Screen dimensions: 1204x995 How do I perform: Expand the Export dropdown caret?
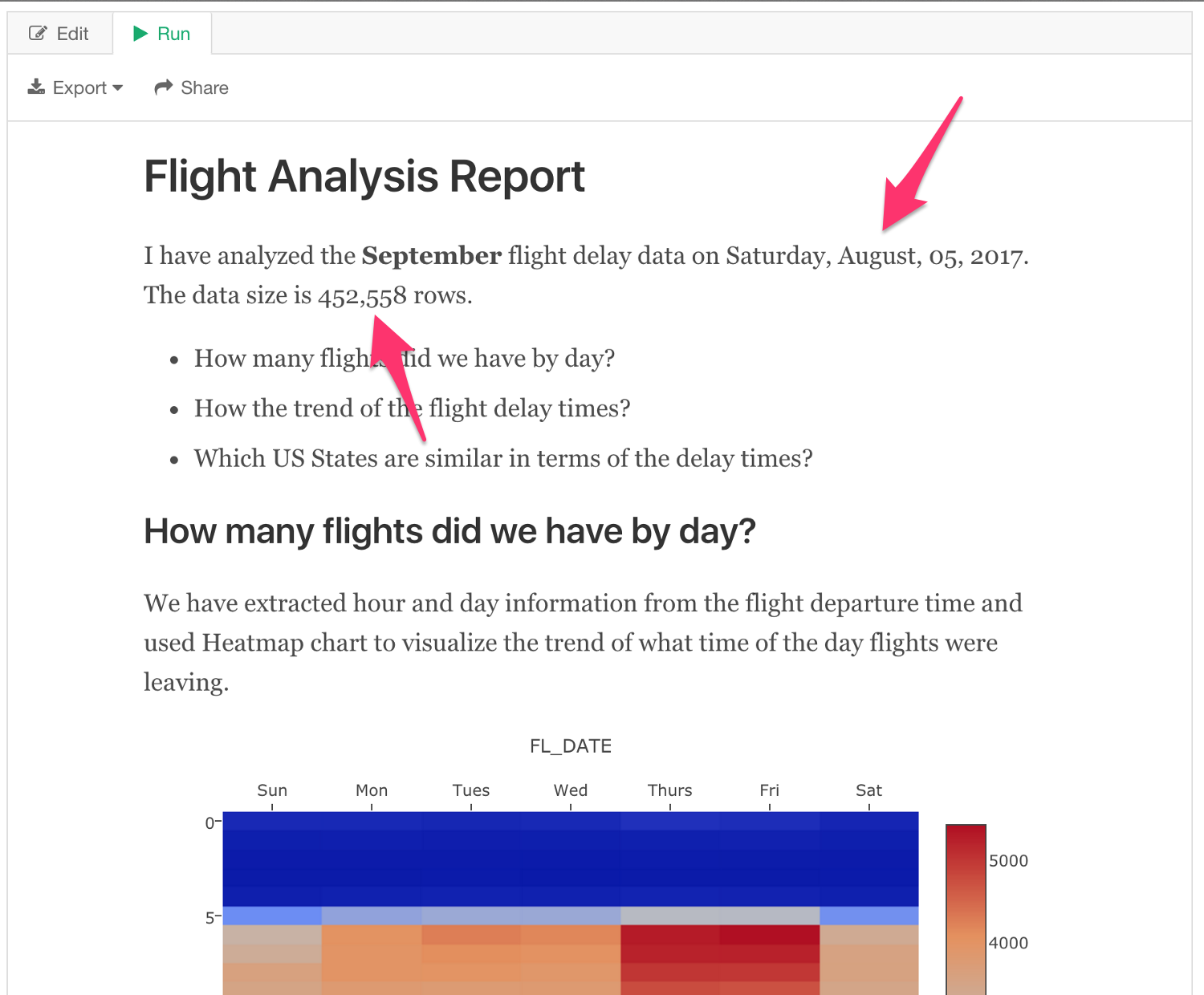tap(118, 88)
